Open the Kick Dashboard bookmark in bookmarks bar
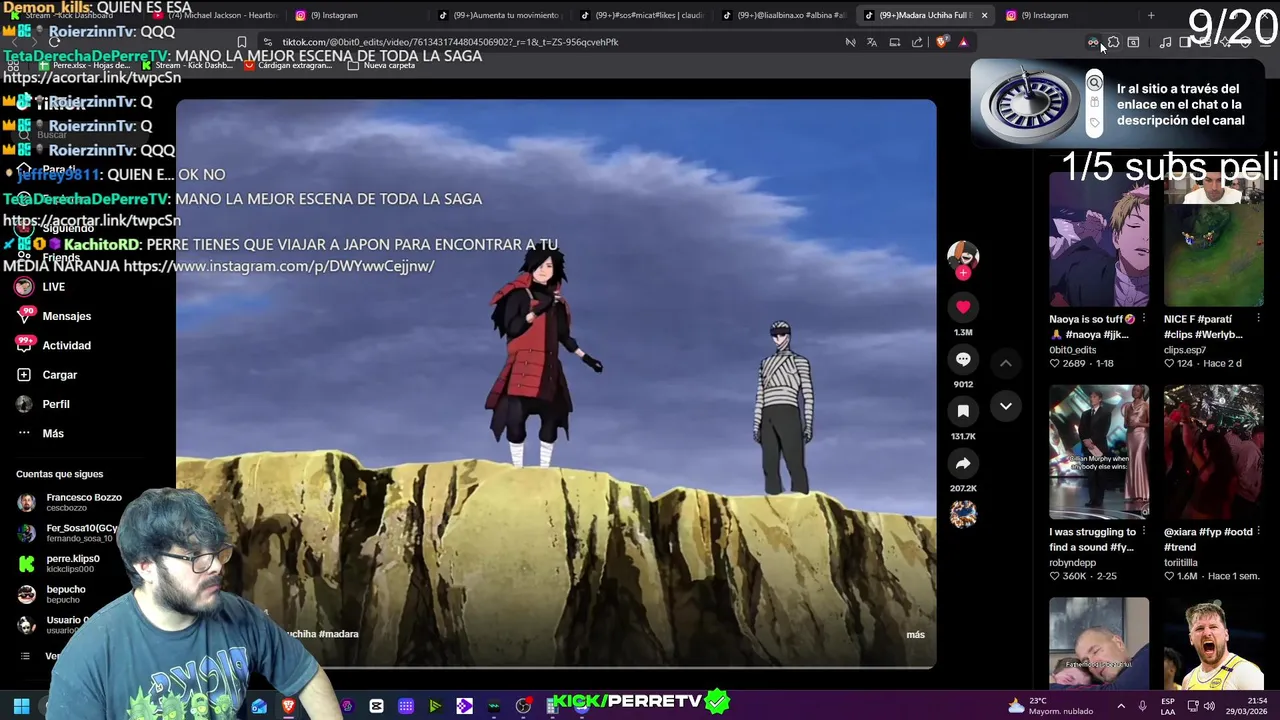This screenshot has width=1280, height=720. [190, 65]
